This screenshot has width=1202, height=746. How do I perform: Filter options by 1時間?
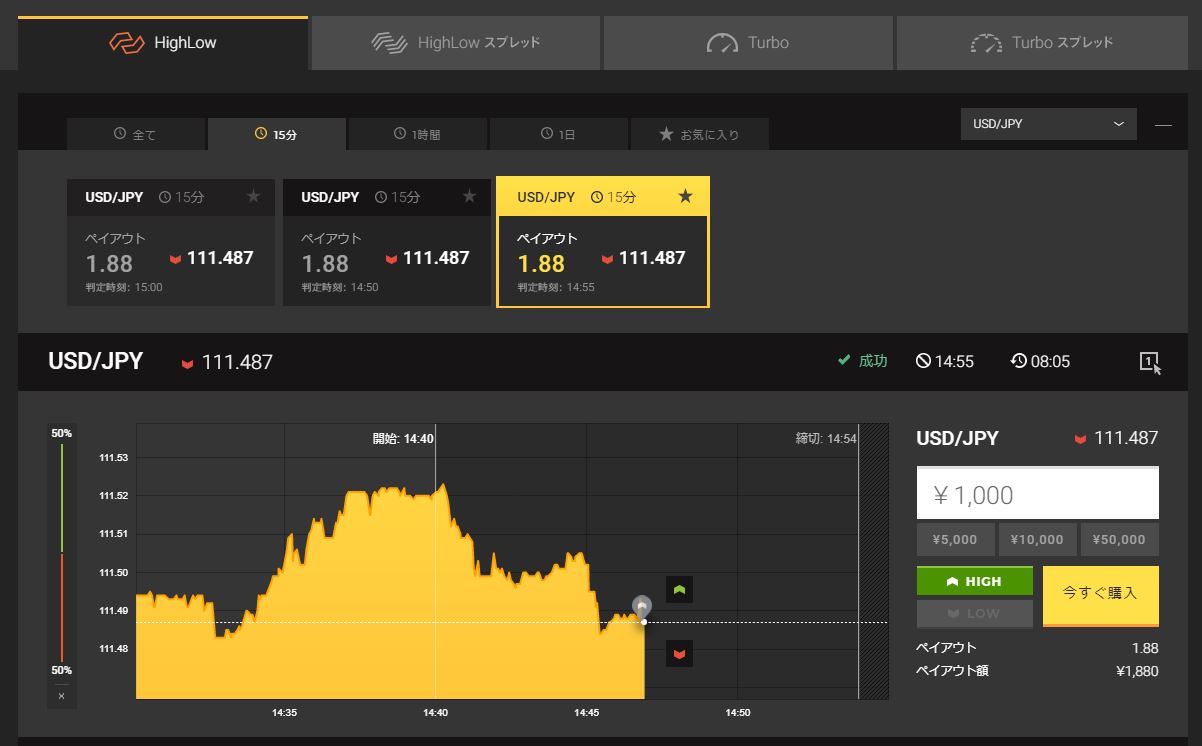[x=418, y=134]
